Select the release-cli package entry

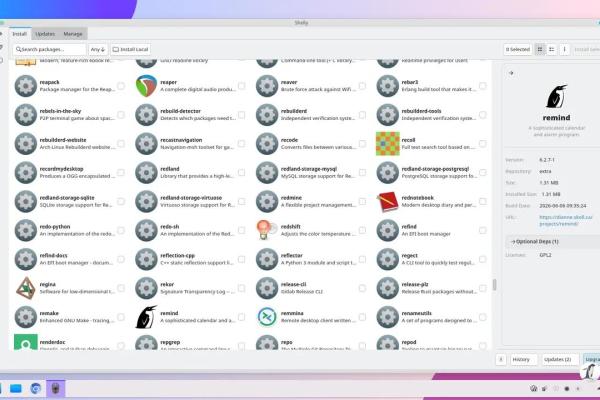311,288
